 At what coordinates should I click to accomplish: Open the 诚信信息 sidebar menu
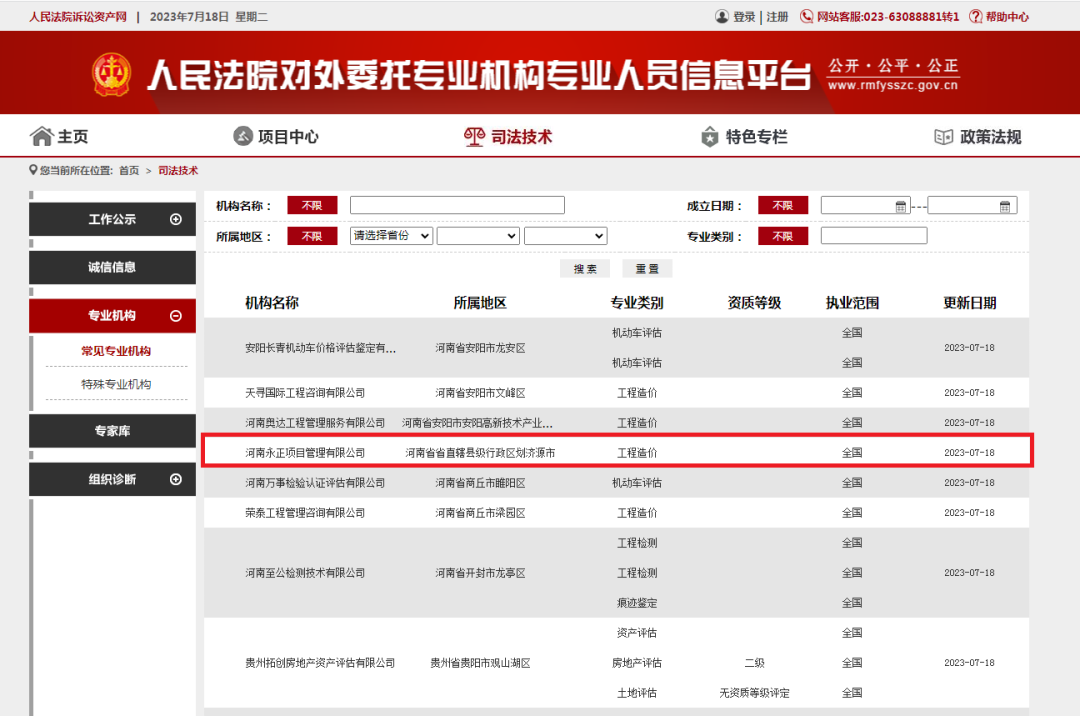pos(112,267)
